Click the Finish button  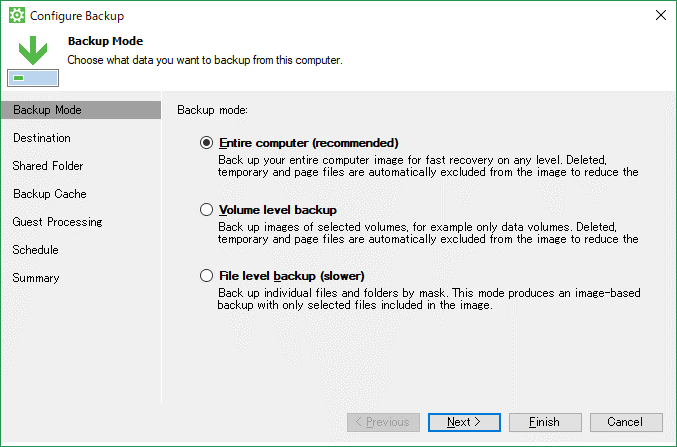pos(545,422)
